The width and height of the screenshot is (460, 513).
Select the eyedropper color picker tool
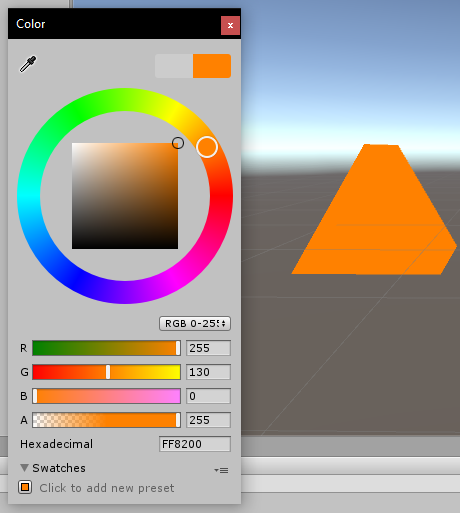28,64
